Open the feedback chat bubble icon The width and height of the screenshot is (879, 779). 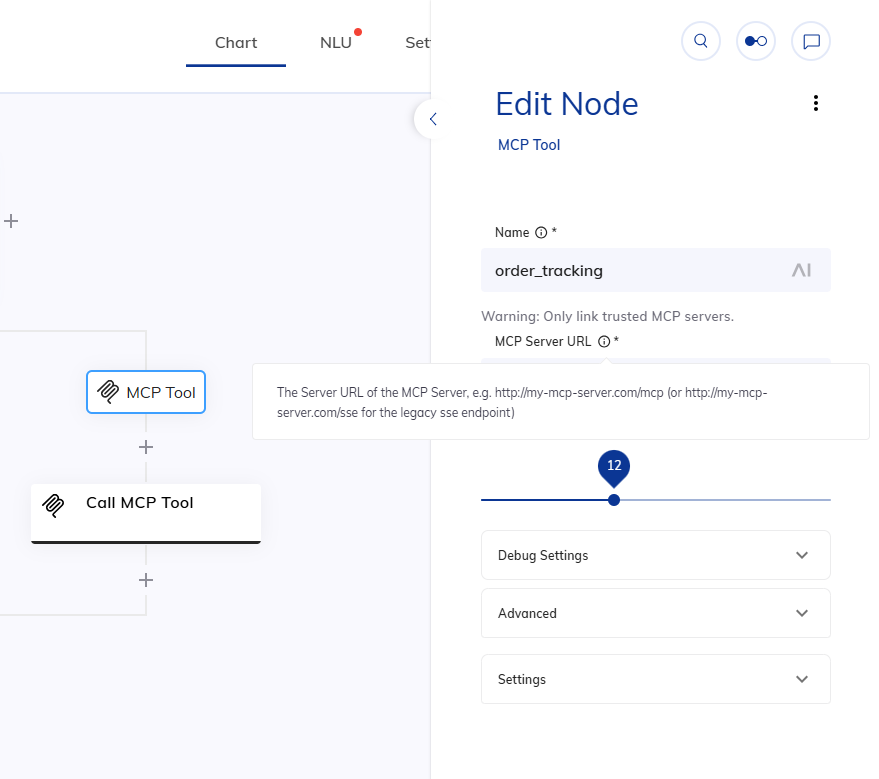(x=811, y=40)
